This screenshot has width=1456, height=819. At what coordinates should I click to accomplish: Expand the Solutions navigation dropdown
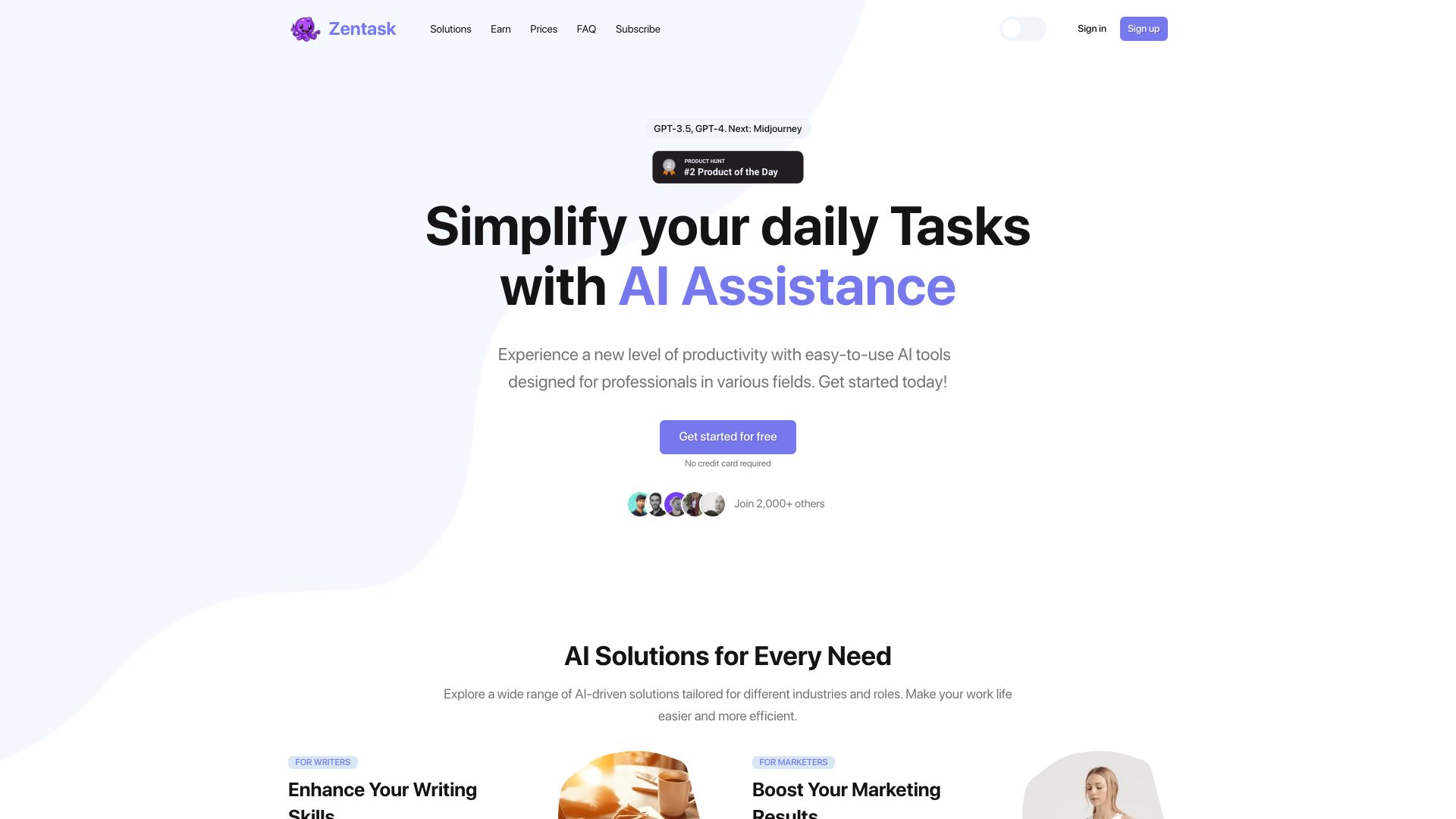coord(450,29)
